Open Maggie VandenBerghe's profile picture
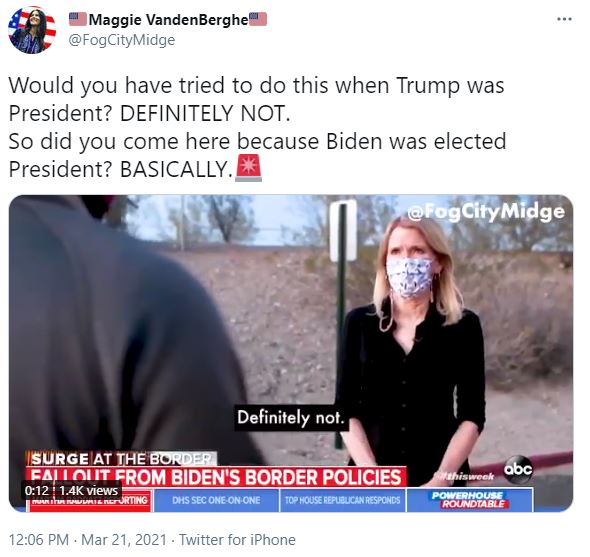 (x=32, y=30)
